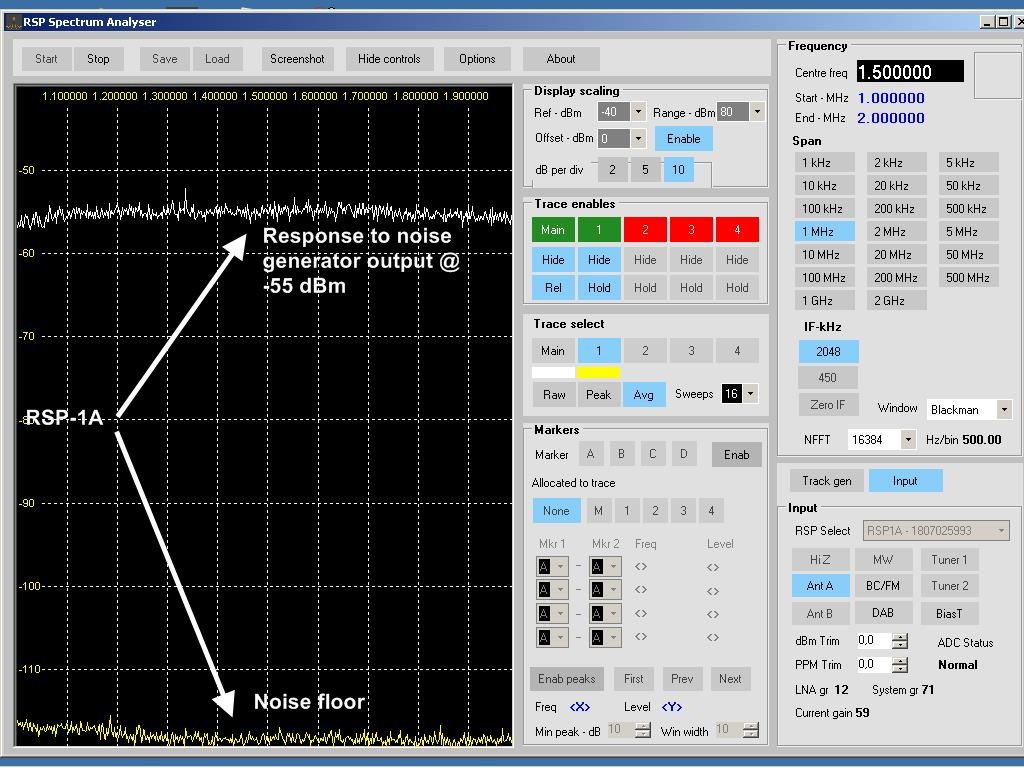This screenshot has width=1024, height=768.
Task: Set span to 2 GHz
Action: (x=896, y=300)
